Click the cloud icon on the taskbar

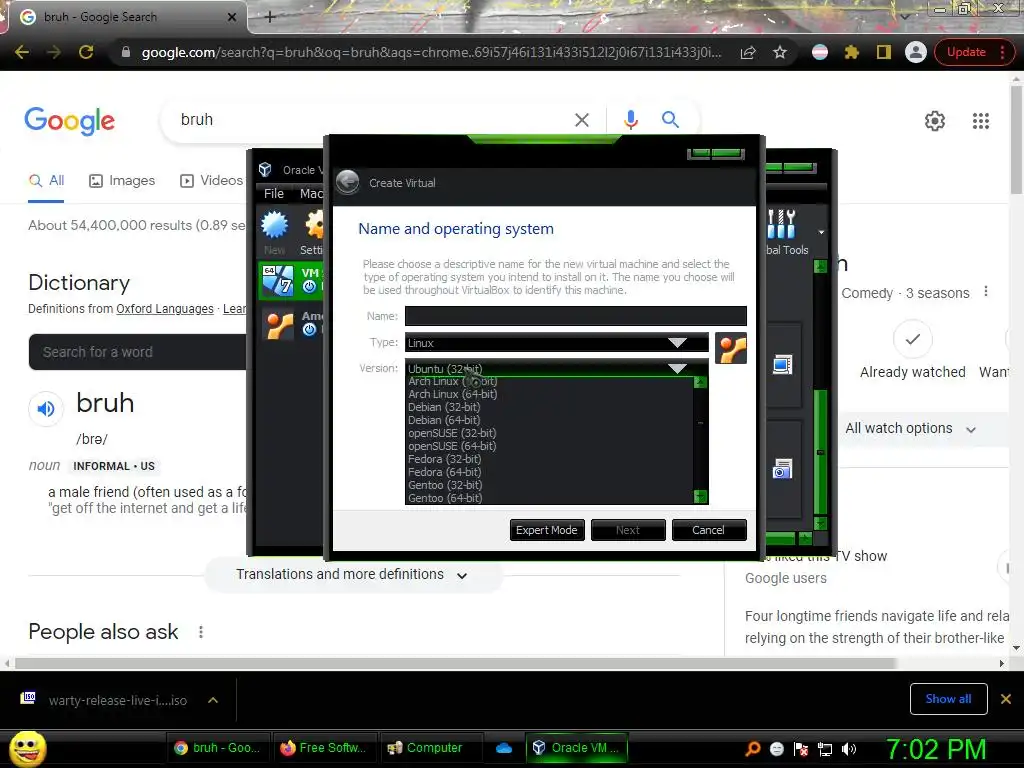coord(504,748)
